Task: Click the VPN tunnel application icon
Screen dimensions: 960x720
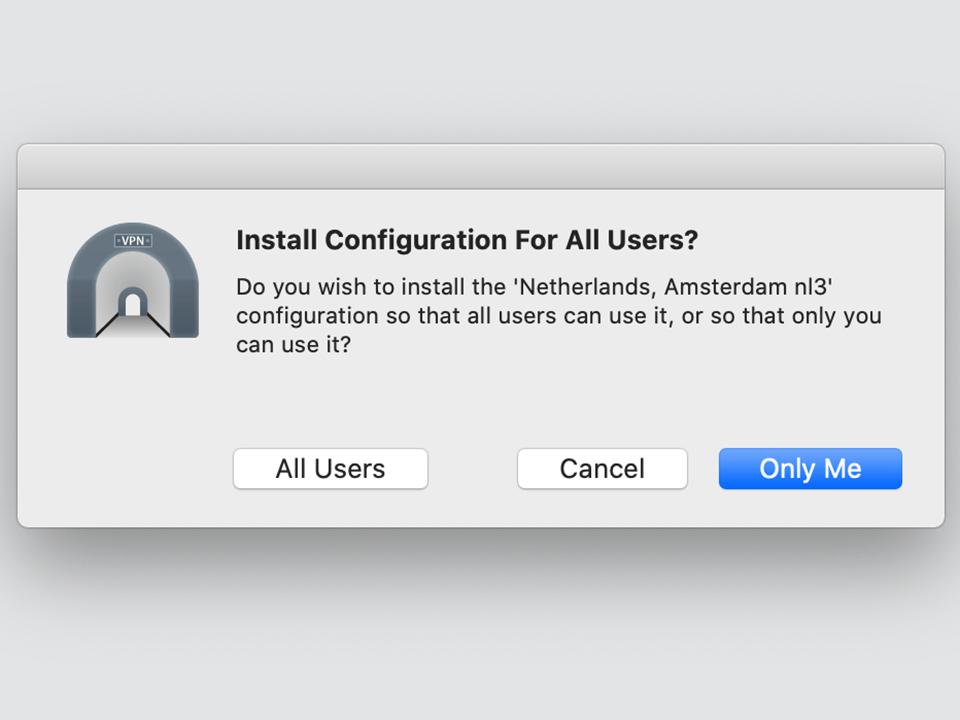Action: (132, 280)
